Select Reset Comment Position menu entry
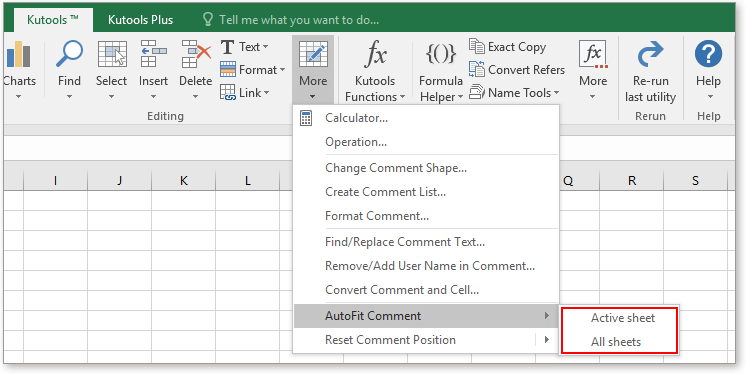 click(x=426, y=340)
